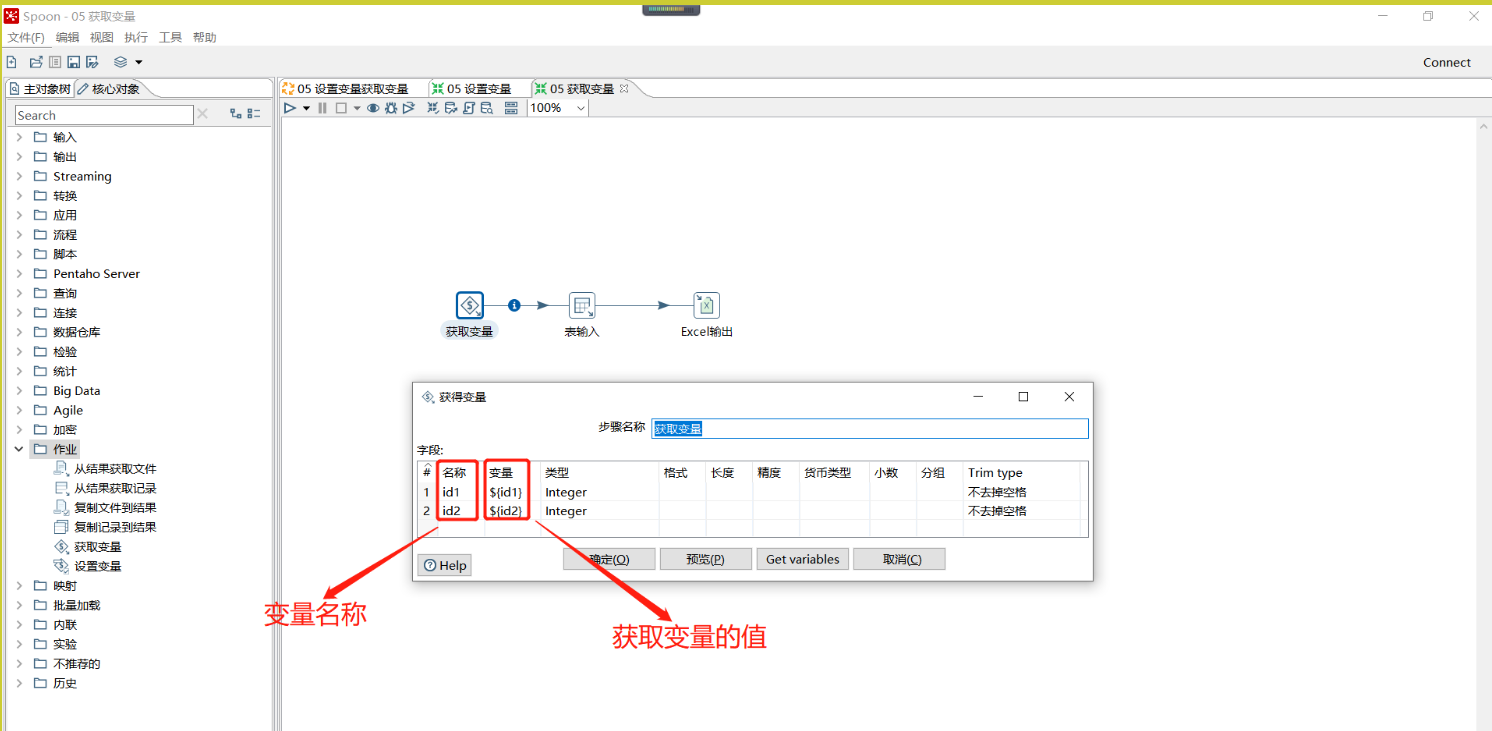Select the Excel输出 step icon on canvas
1492x731 pixels.
click(706, 306)
